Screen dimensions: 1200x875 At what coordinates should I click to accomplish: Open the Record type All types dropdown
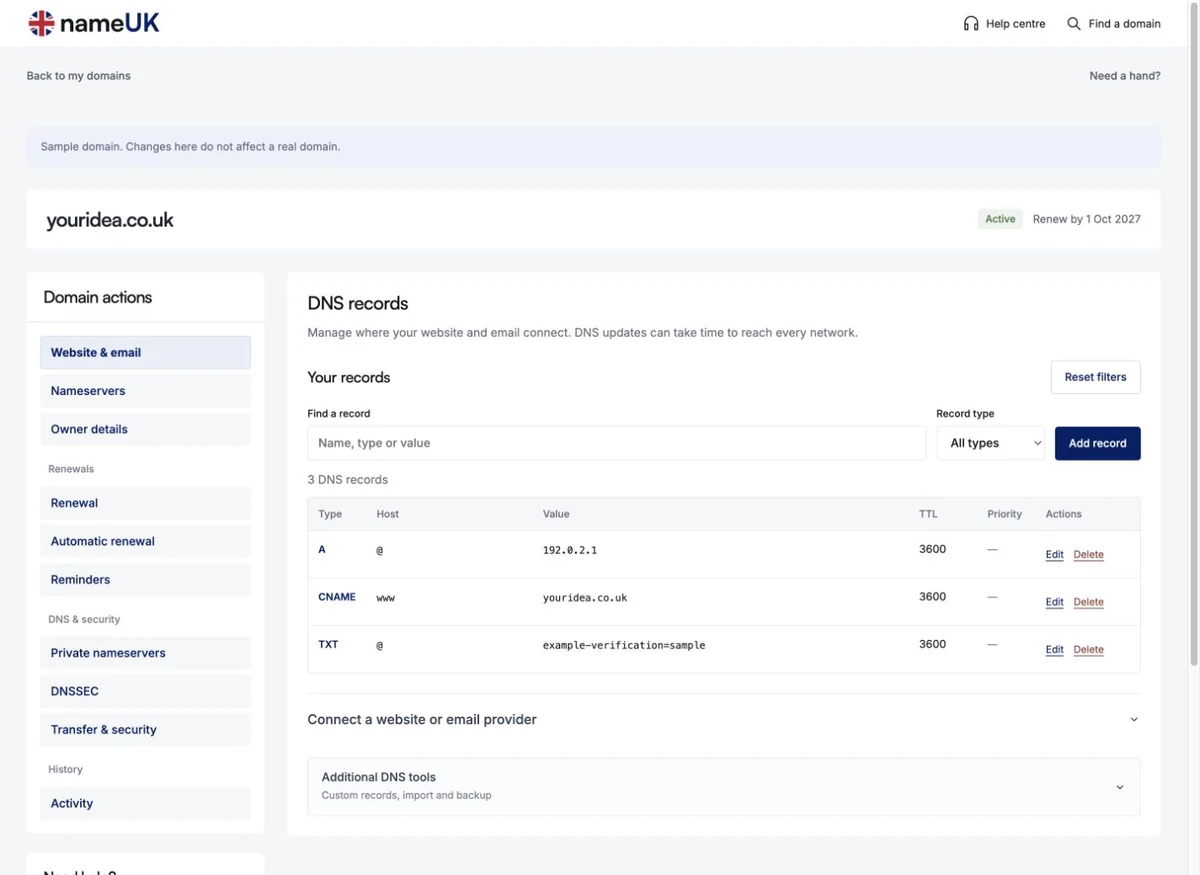coord(990,443)
